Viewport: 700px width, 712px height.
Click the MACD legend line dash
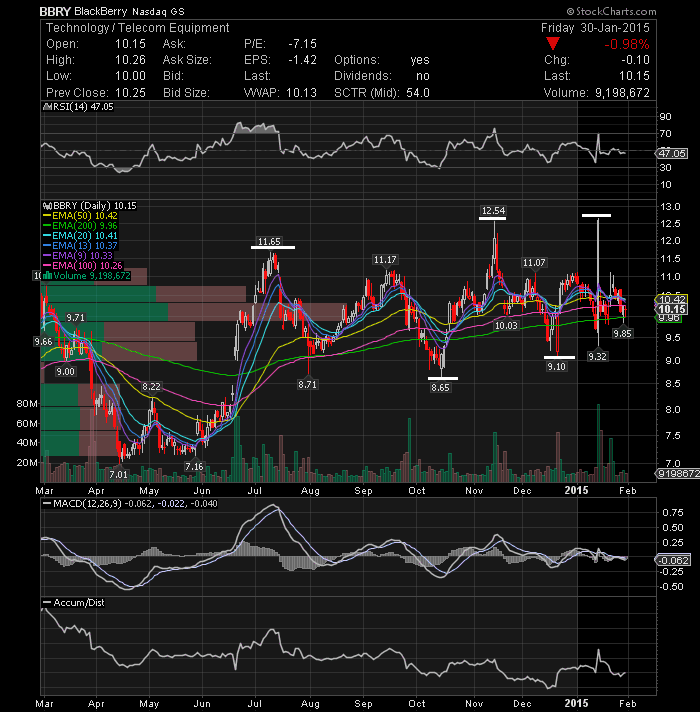(47, 504)
